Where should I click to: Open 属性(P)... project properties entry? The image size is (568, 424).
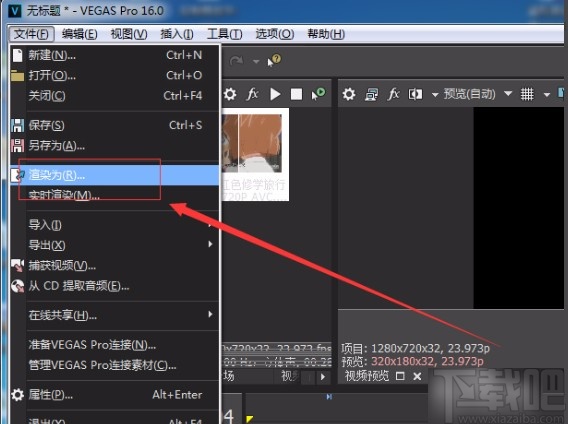114,395
